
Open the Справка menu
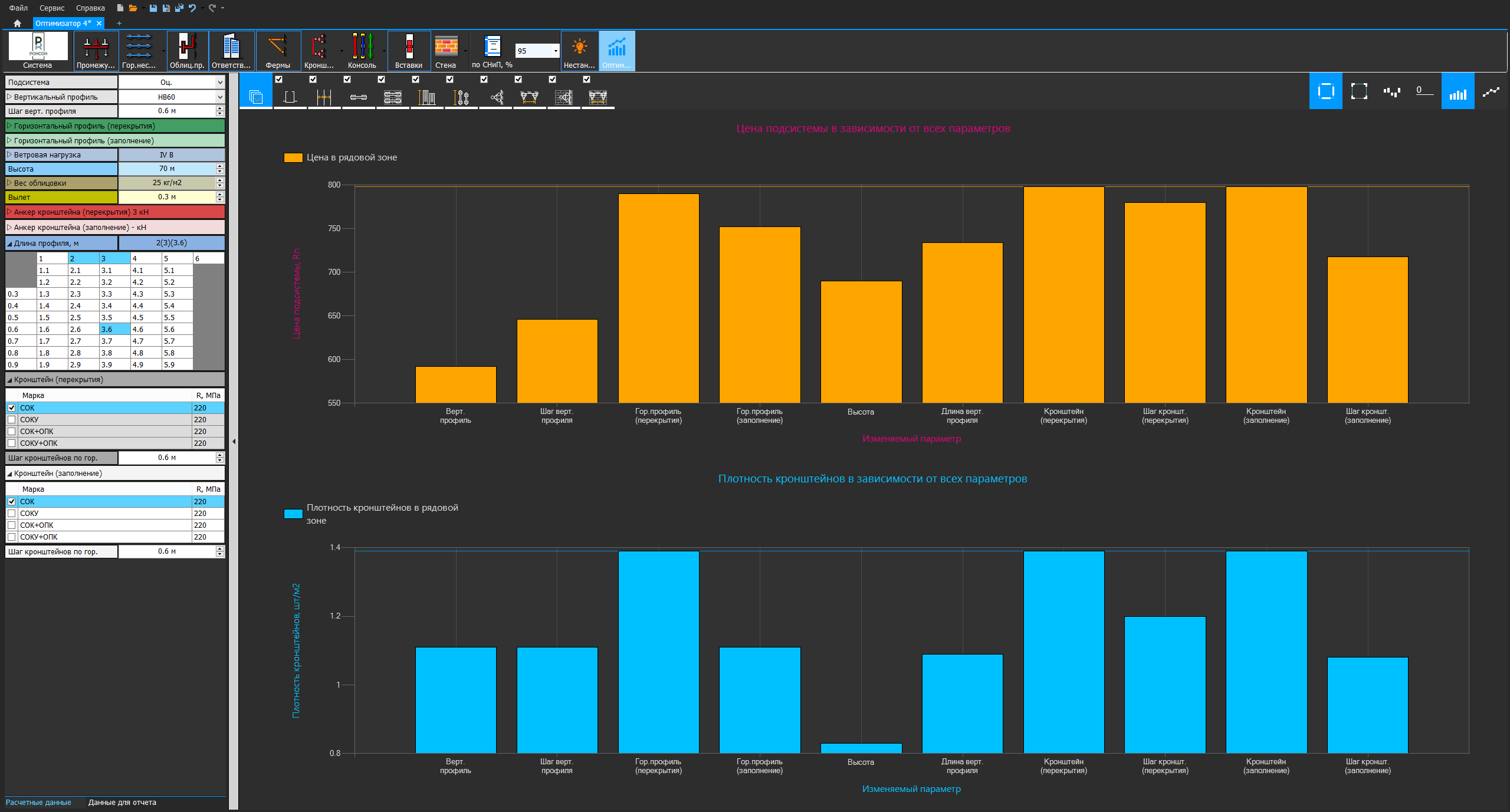pyautogui.click(x=90, y=8)
